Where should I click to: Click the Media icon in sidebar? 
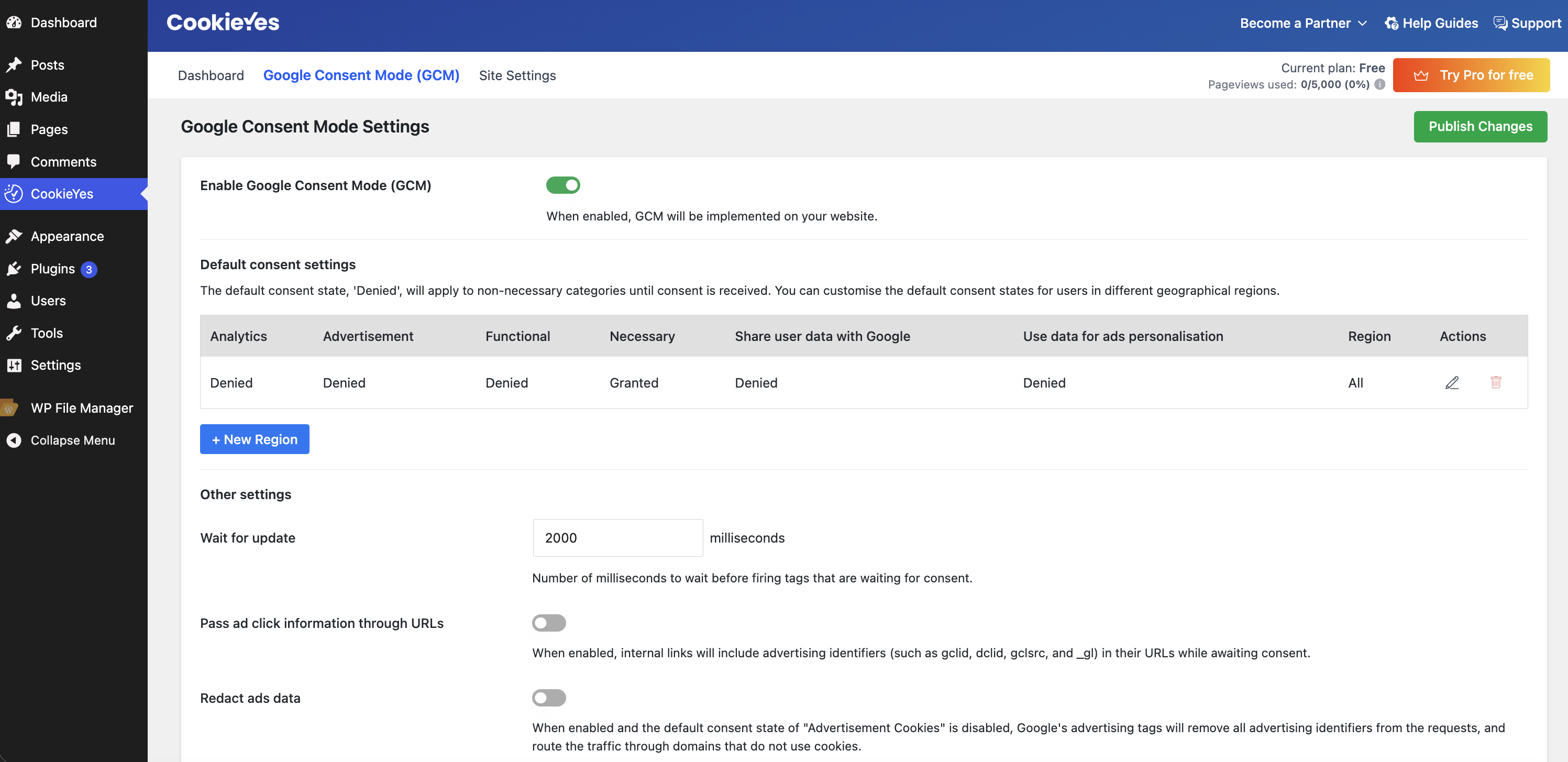tap(14, 97)
